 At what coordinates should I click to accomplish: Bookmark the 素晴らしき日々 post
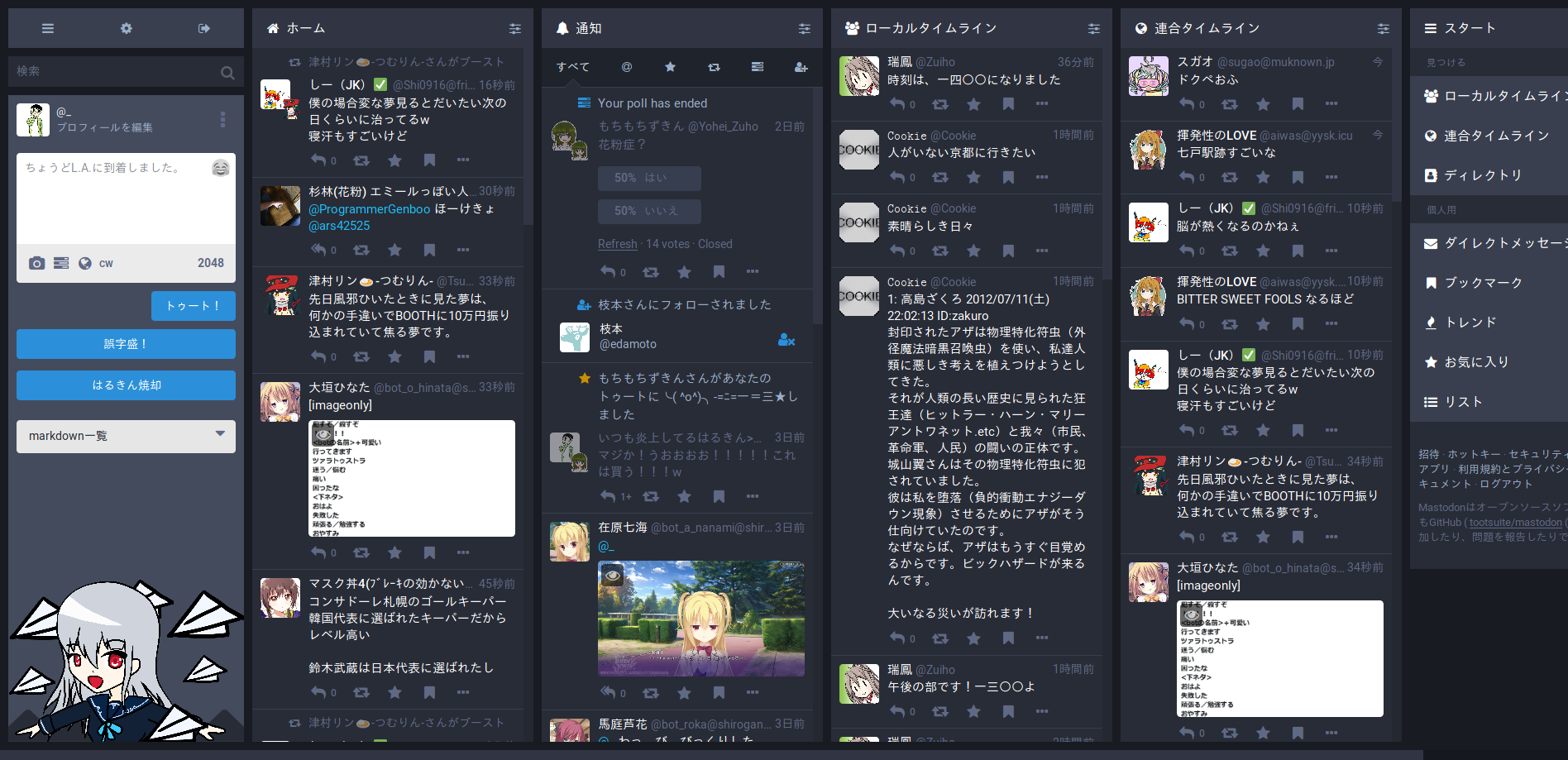click(1008, 251)
